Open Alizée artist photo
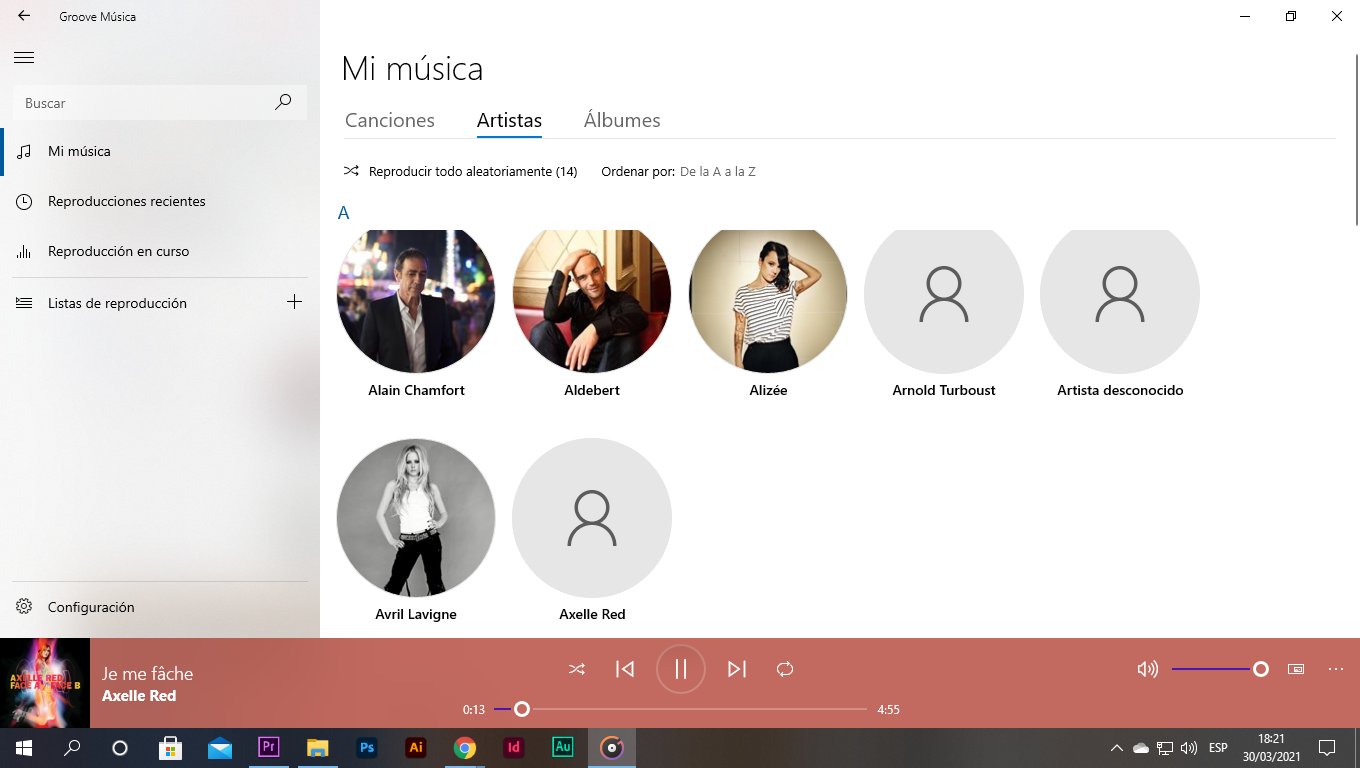Screen dimensions: 1360x768 tap(768, 300)
